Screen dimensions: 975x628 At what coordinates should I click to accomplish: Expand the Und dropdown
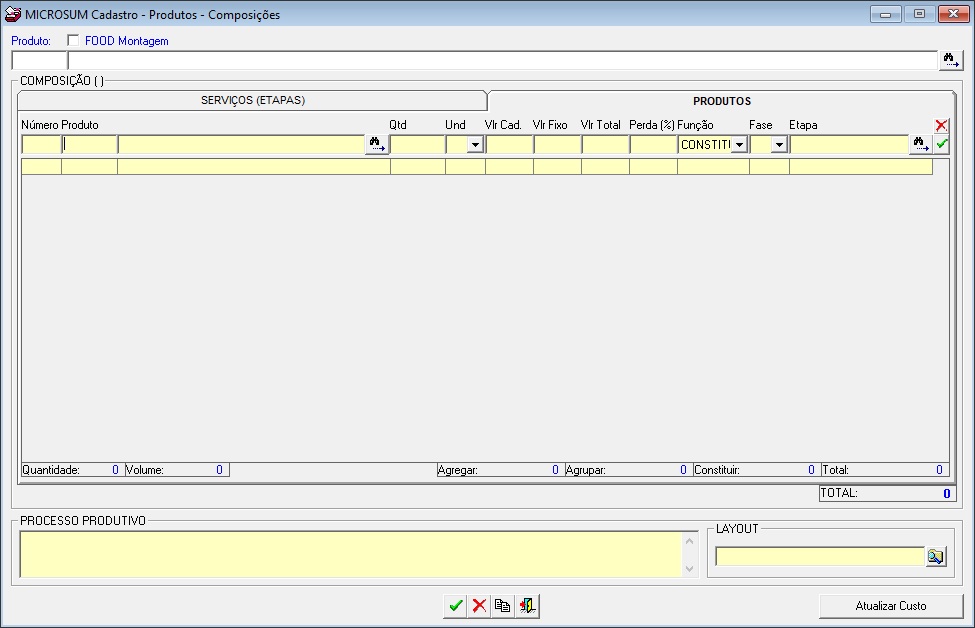tap(475, 145)
